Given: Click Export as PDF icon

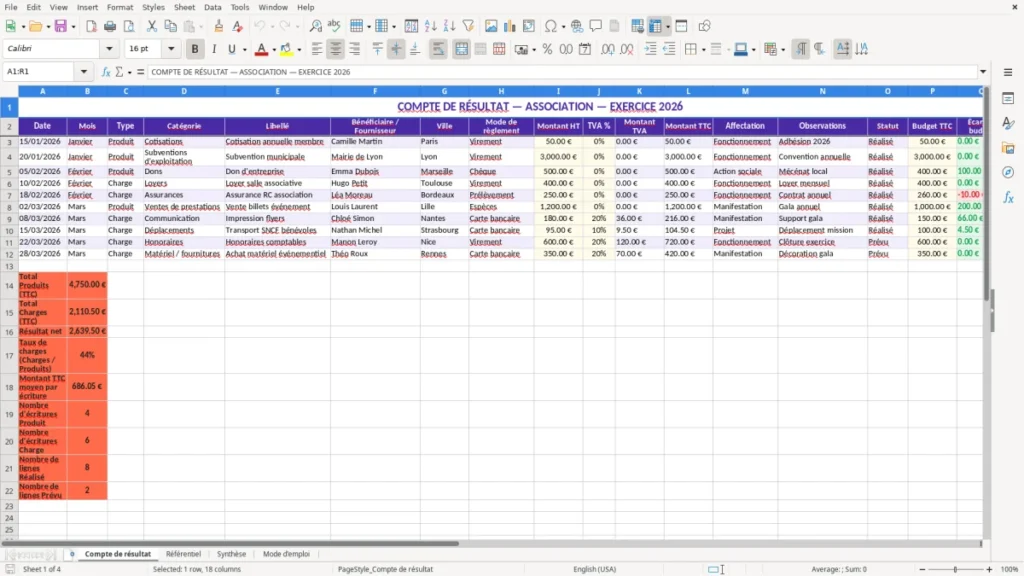Looking at the screenshot, I should pyautogui.click(x=91, y=26).
